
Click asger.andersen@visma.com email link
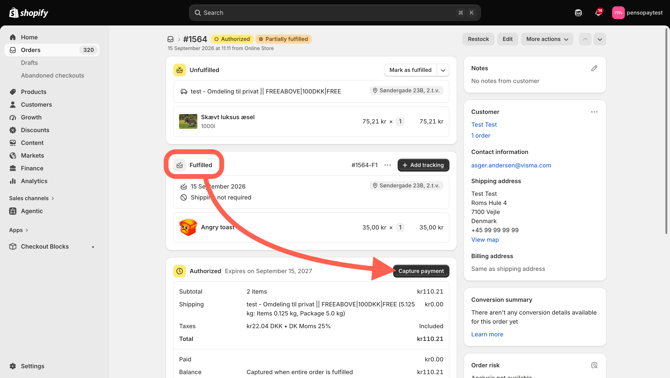coord(511,165)
